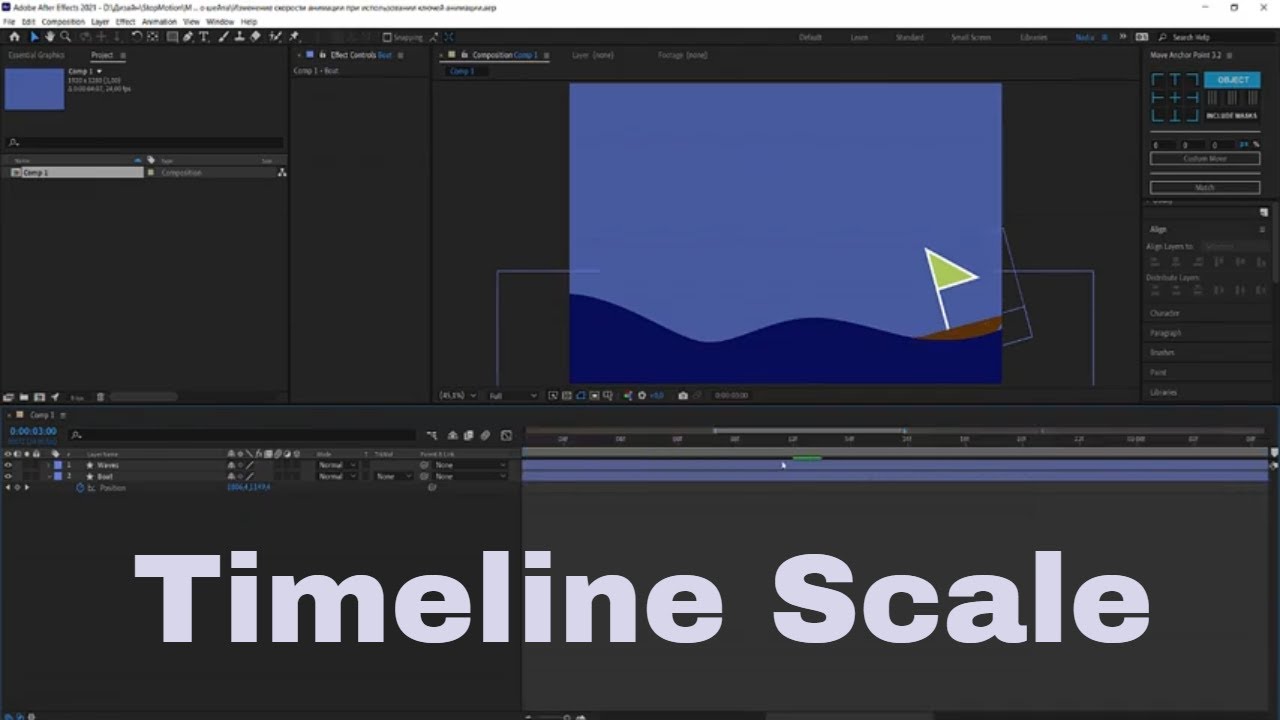1280x720 pixels.
Task: Open the Boat layer parent dropdown
Action: [x=470, y=476]
